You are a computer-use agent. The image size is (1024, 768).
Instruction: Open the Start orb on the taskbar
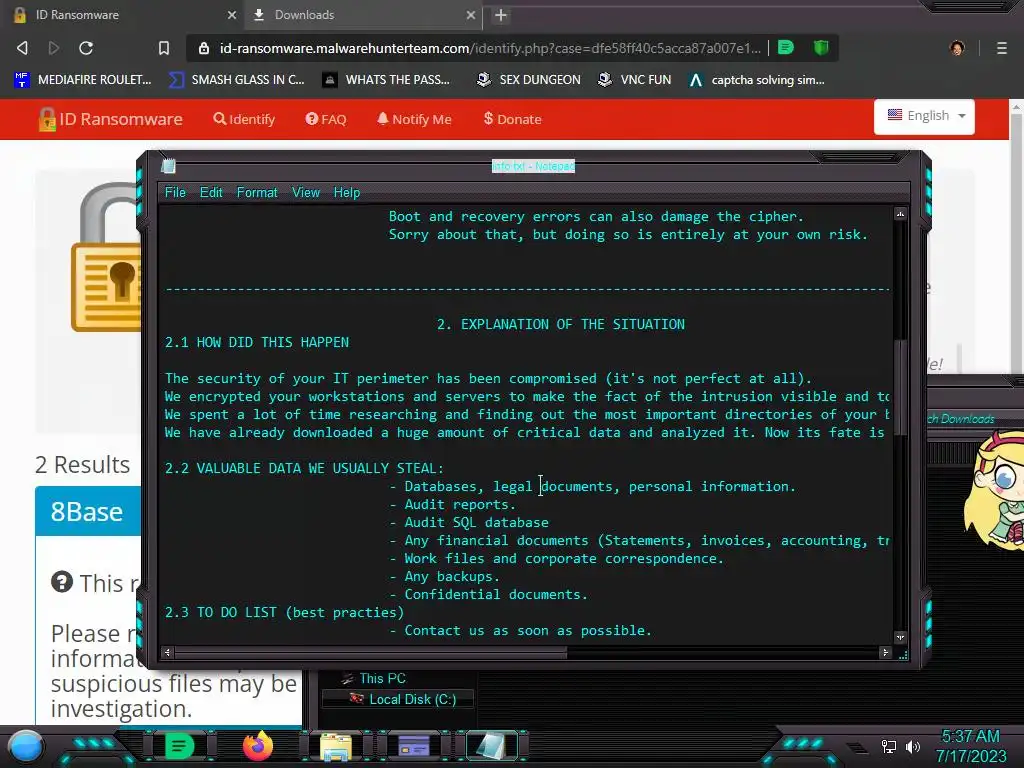[27, 746]
